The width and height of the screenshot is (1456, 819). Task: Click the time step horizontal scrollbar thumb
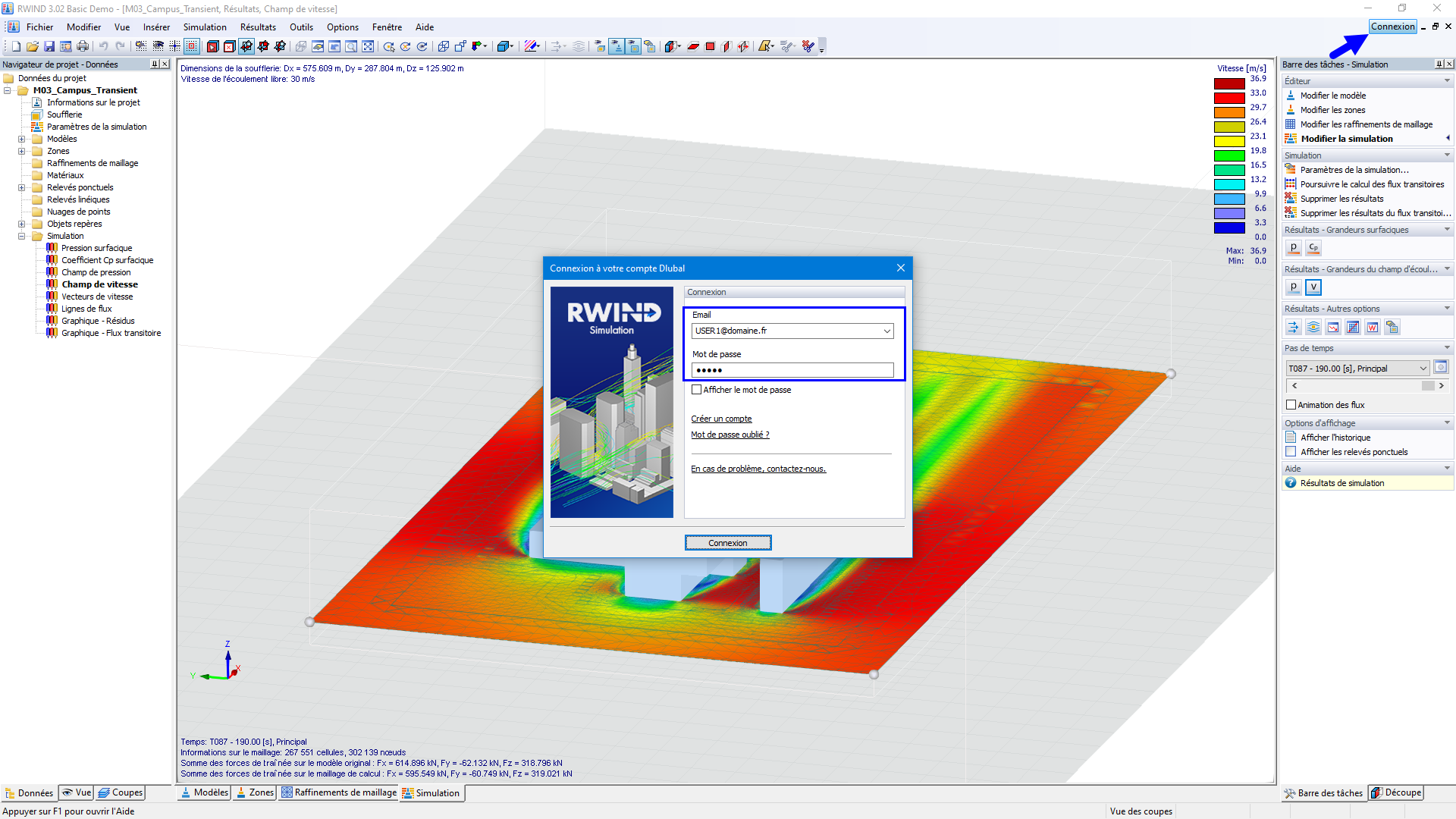pyautogui.click(x=1428, y=386)
